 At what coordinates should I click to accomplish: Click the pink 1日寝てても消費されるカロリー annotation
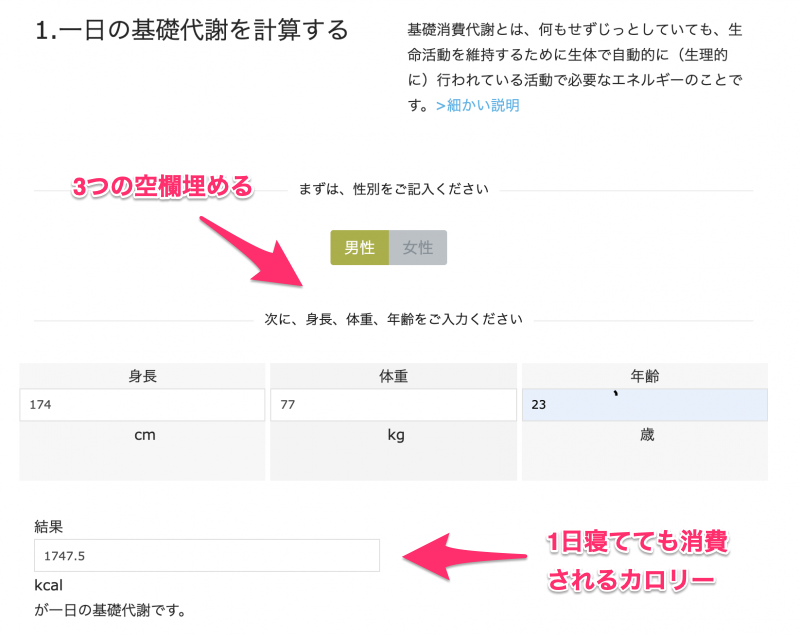point(638,560)
